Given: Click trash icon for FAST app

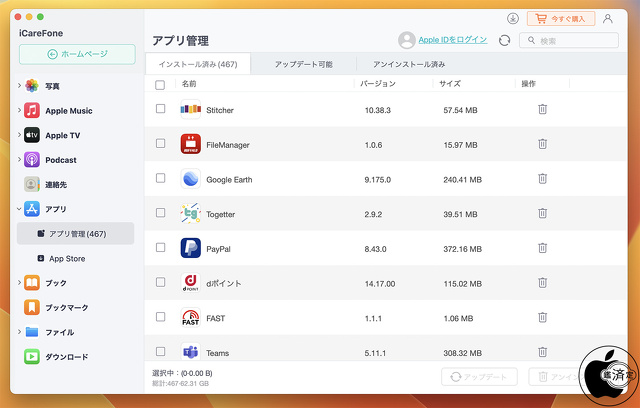Looking at the screenshot, I should tap(542, 317).
